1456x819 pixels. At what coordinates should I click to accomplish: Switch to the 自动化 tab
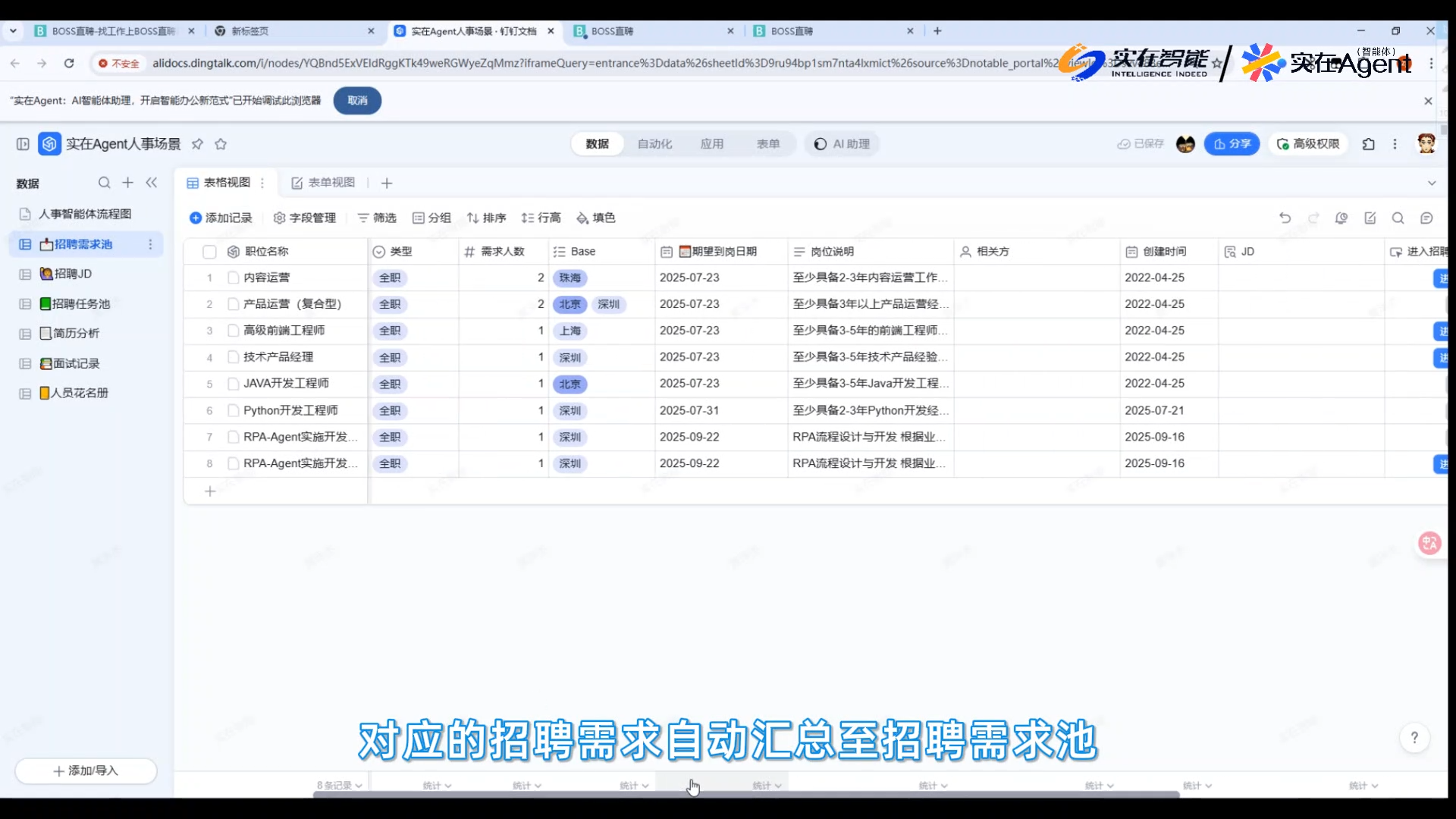tap(654, 144)
